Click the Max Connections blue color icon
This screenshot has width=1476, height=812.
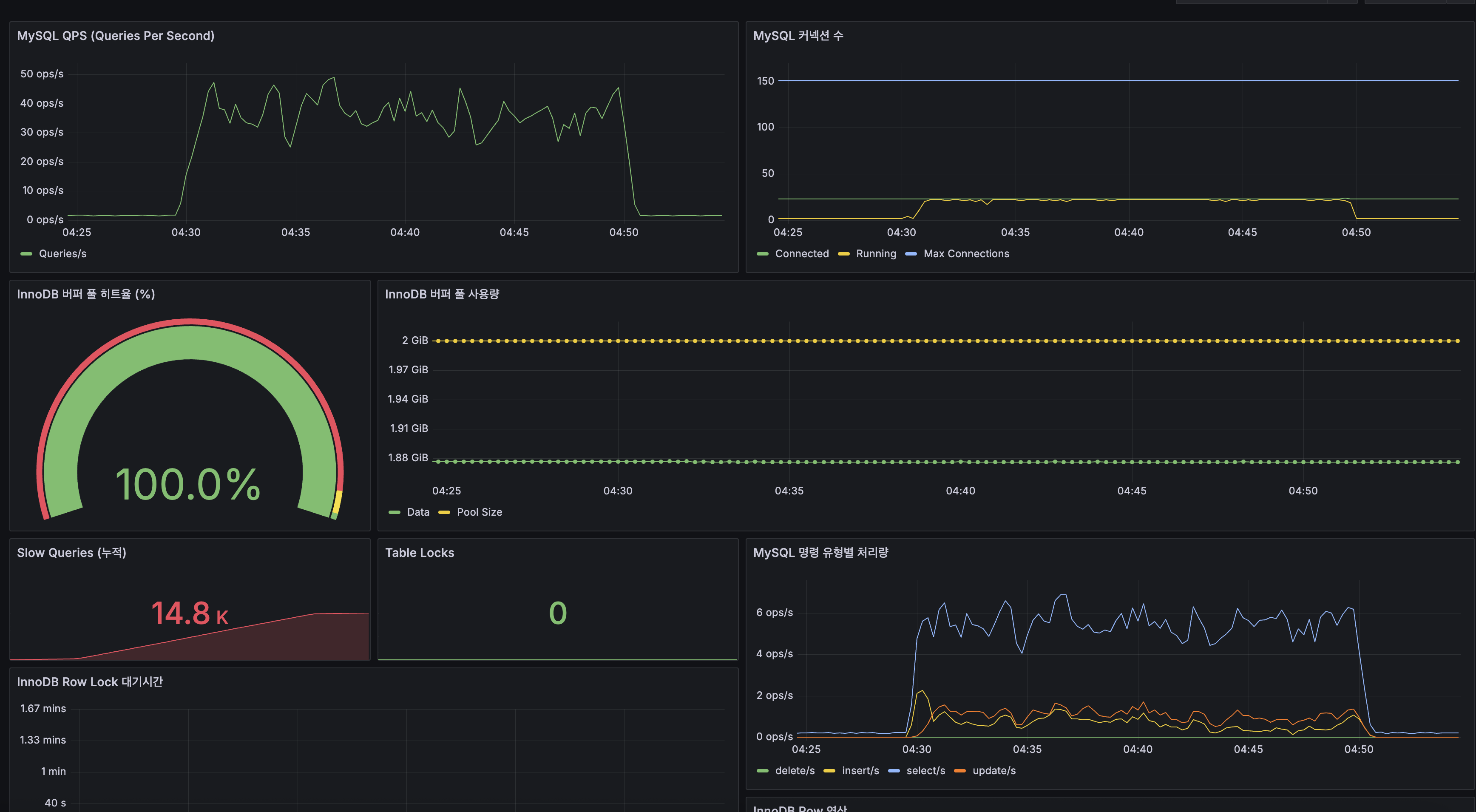(911, 254)
